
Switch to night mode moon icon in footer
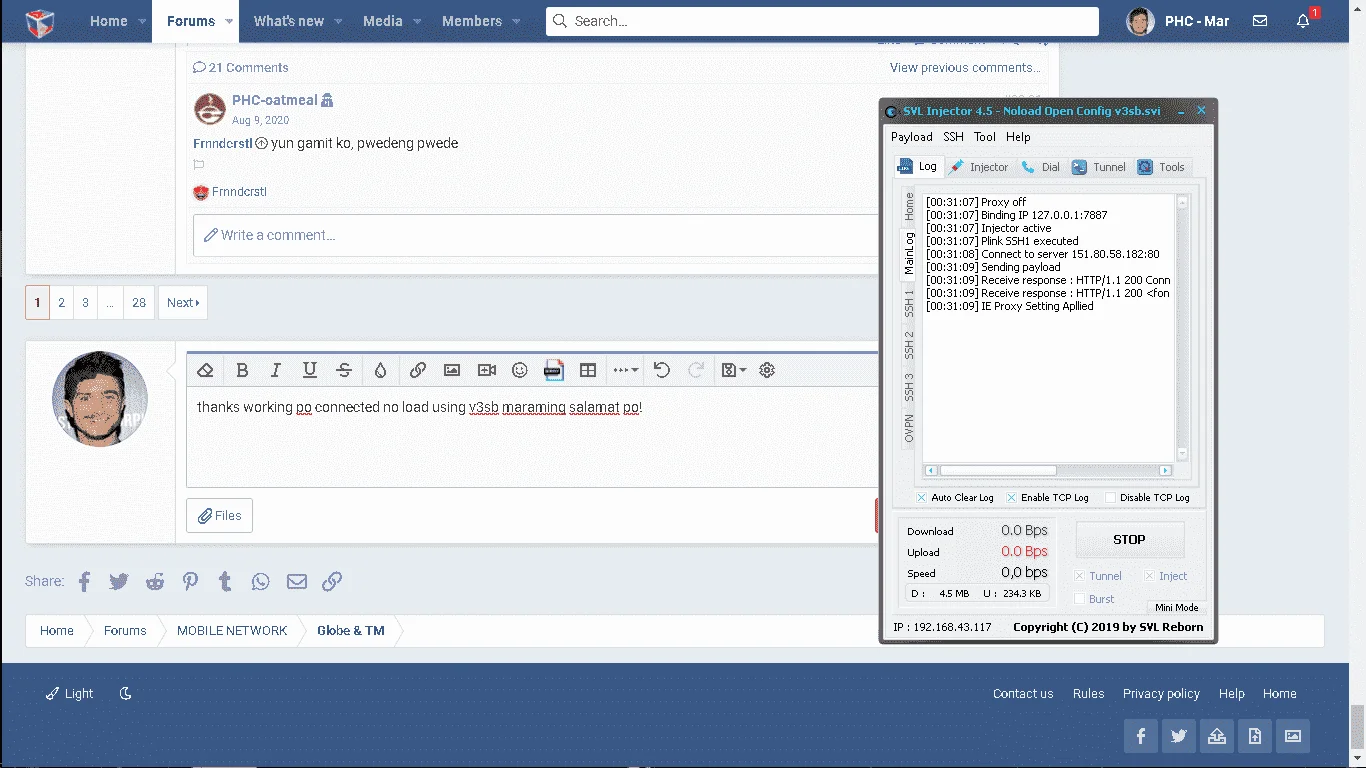coord(125,693)
